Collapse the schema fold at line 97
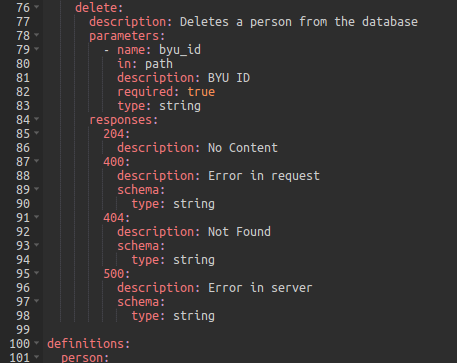This screenshot has height=363, width=457. pyautogui.click(x=37, y=300)
